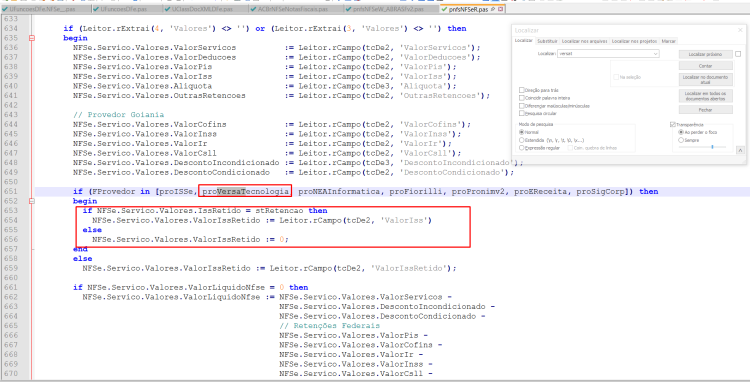The width and height of the screenshot is (750, 382).
Task: Click 'ValorIssRetido' string on line 659
Action: [x=409, y=268]
